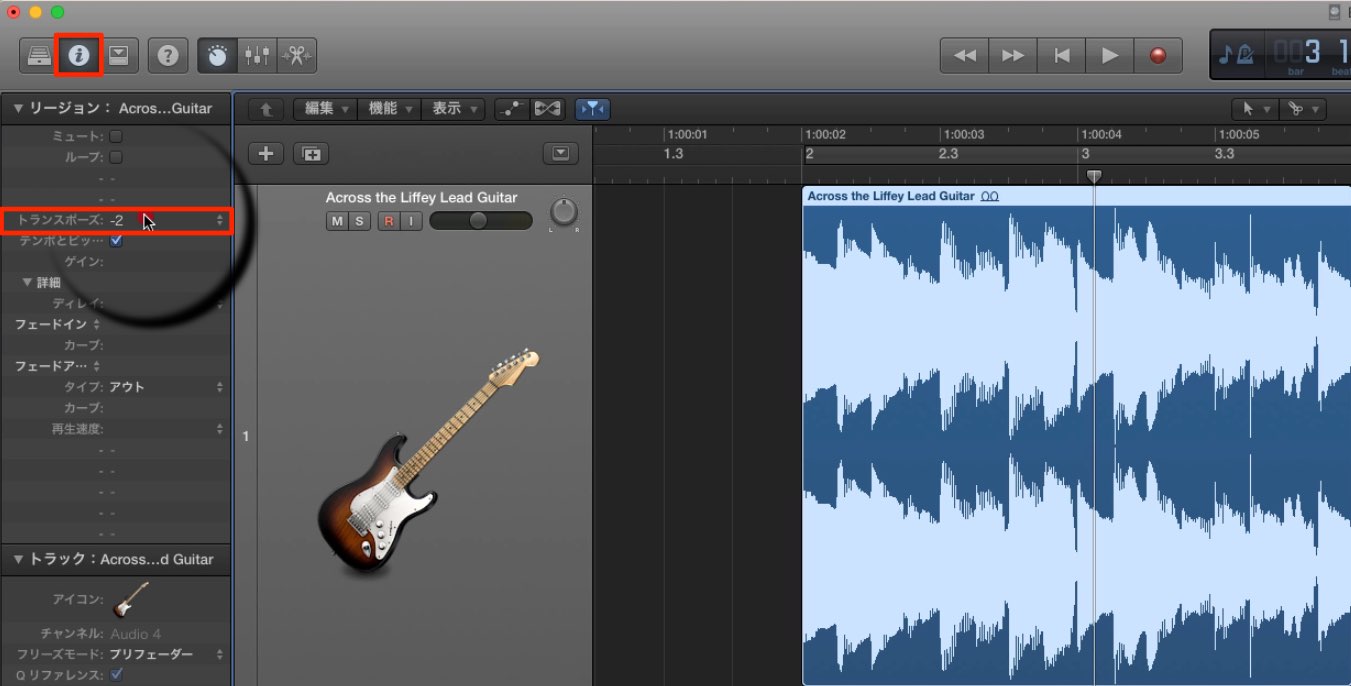1351x686 pixels.
Task: Record-enable the track with R button
Action: tap(388, 221)
